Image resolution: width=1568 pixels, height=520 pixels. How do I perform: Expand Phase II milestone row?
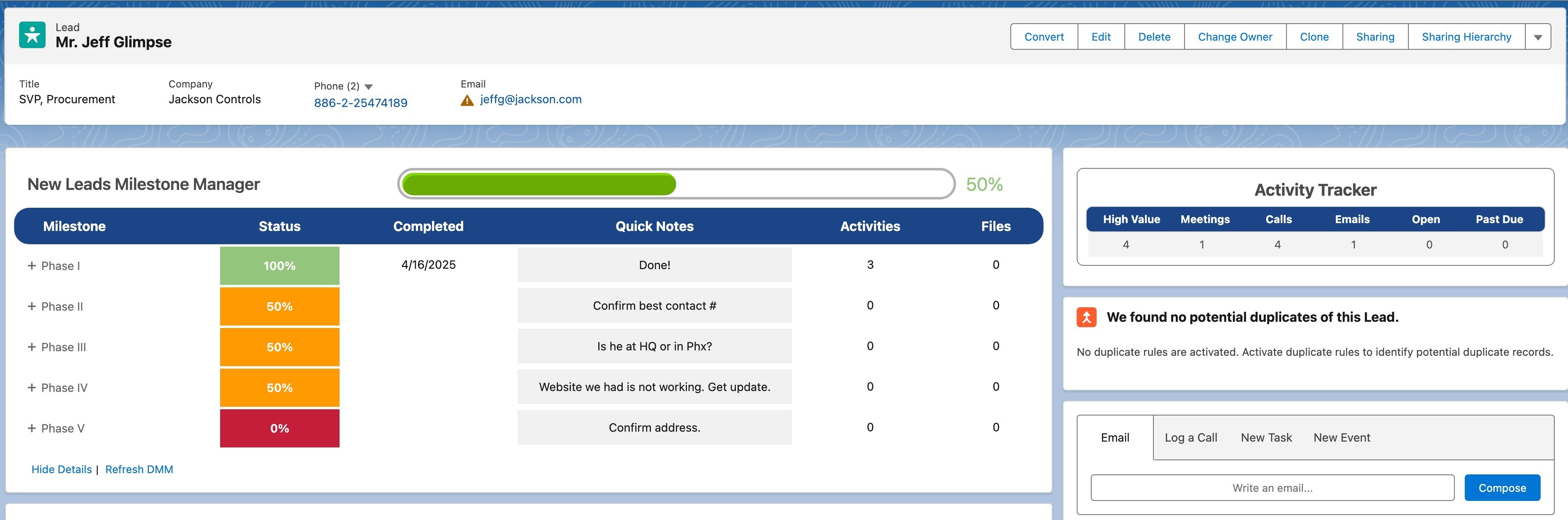point(32,306)
